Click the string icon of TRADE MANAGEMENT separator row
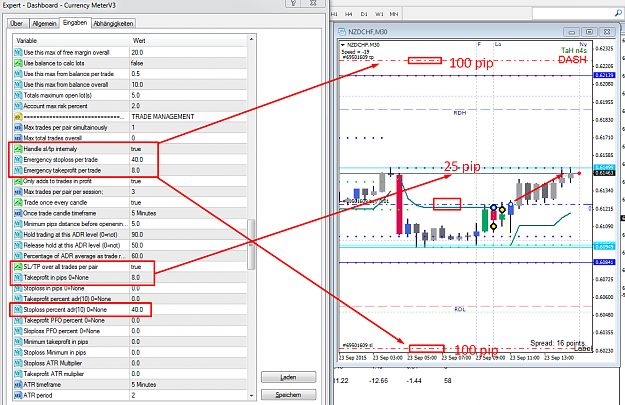 click(x=18, y=117)
